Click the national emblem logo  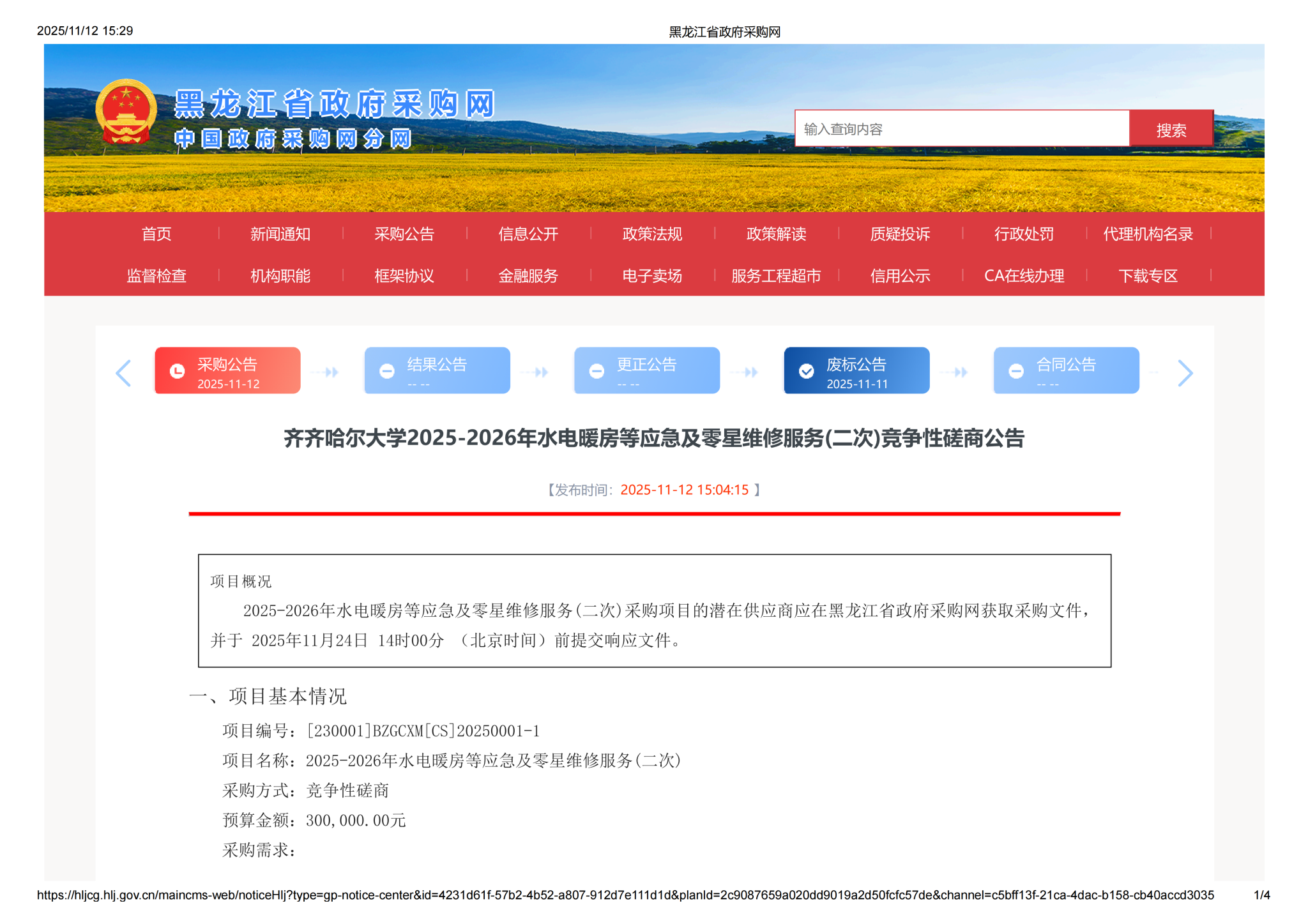(126, 112)
